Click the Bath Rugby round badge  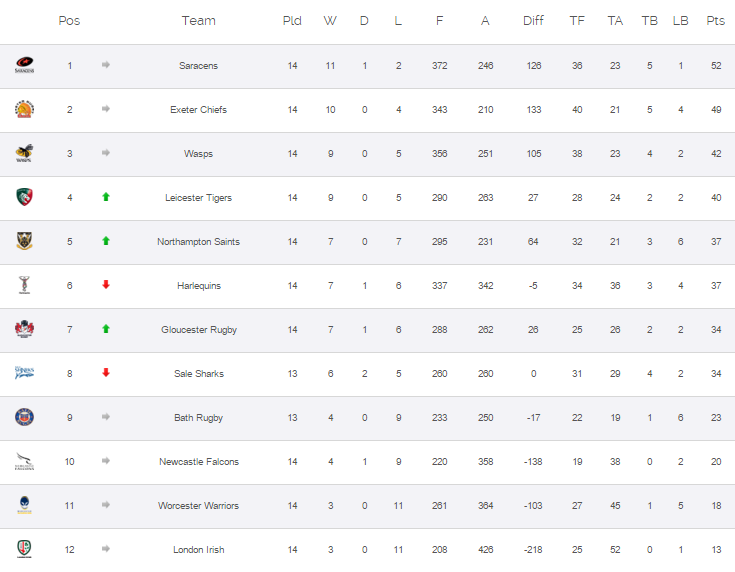(x=24, y=417)
